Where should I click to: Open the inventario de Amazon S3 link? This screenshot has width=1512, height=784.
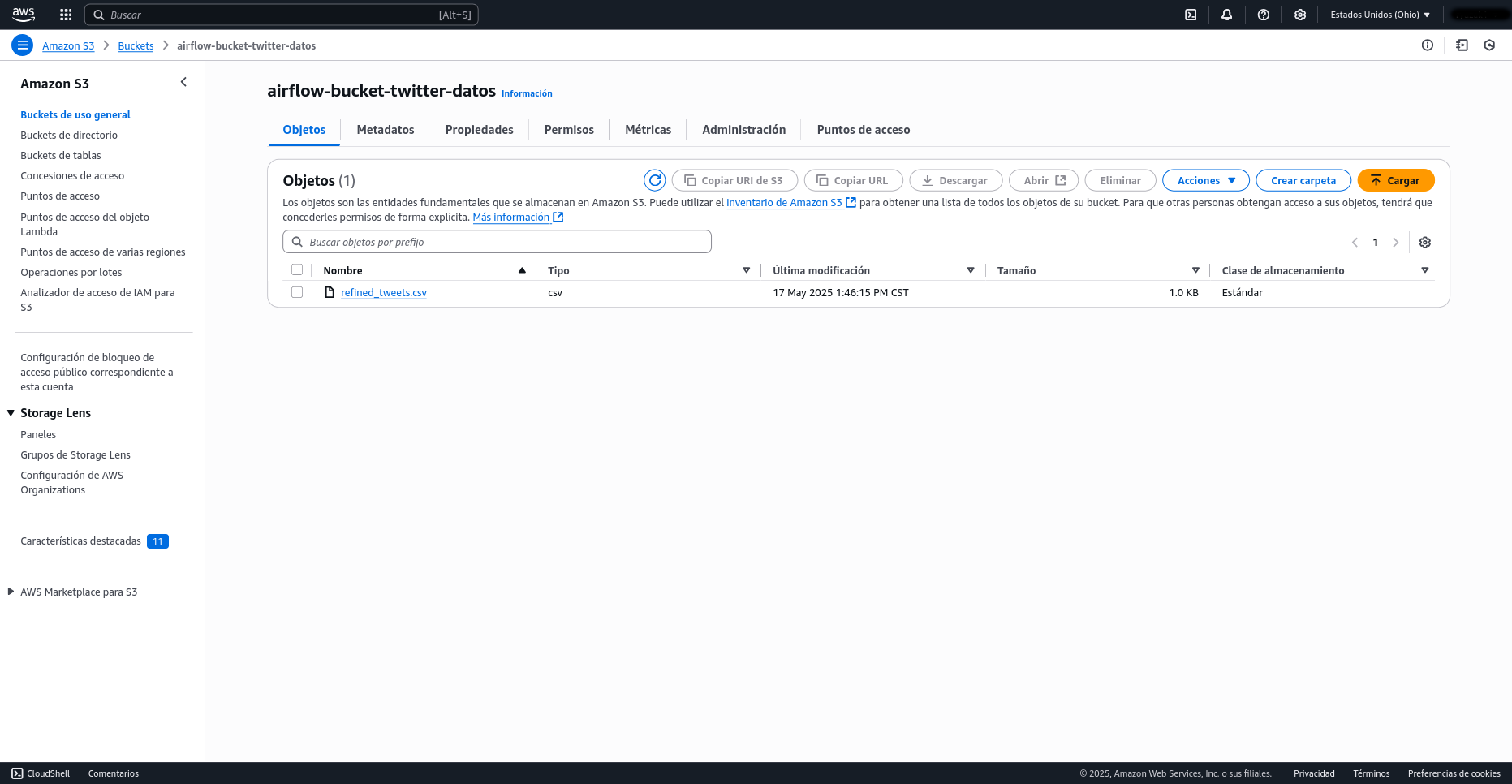coord(791,203)
